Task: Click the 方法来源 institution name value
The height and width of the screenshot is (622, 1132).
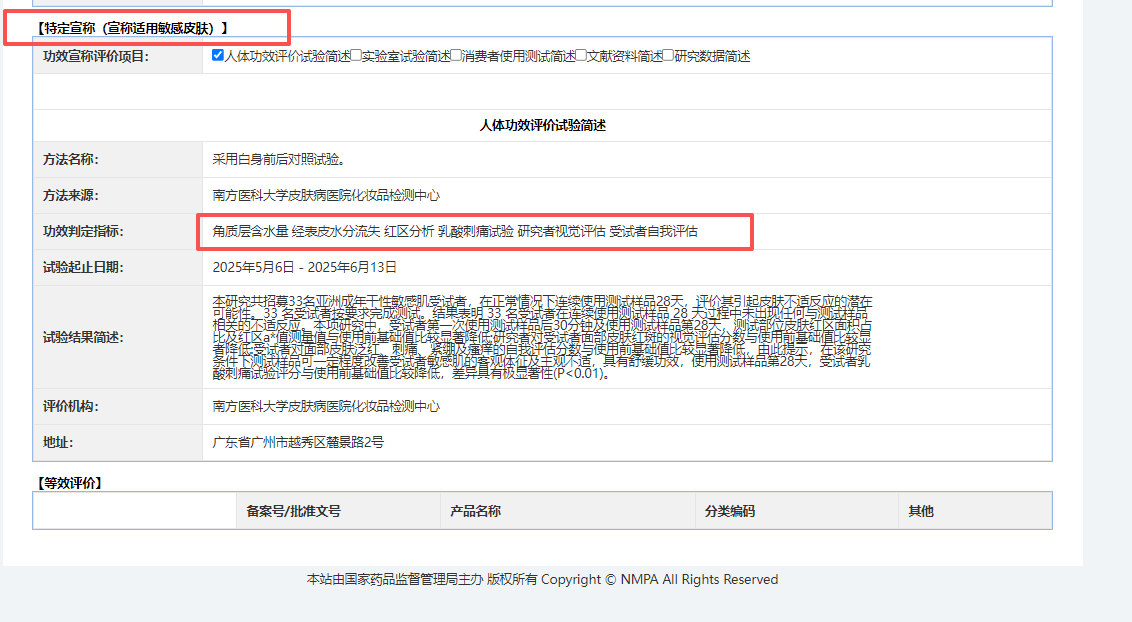Action: 326,195
